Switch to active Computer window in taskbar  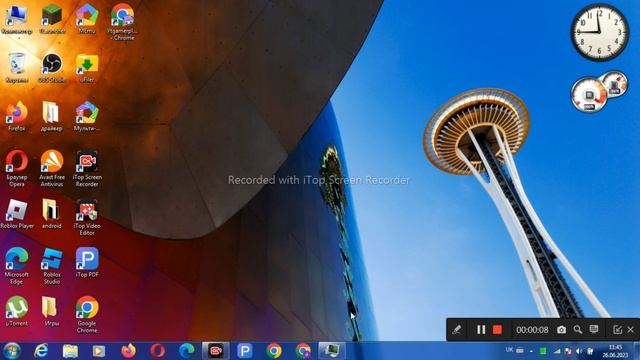[x=332, y=351]
